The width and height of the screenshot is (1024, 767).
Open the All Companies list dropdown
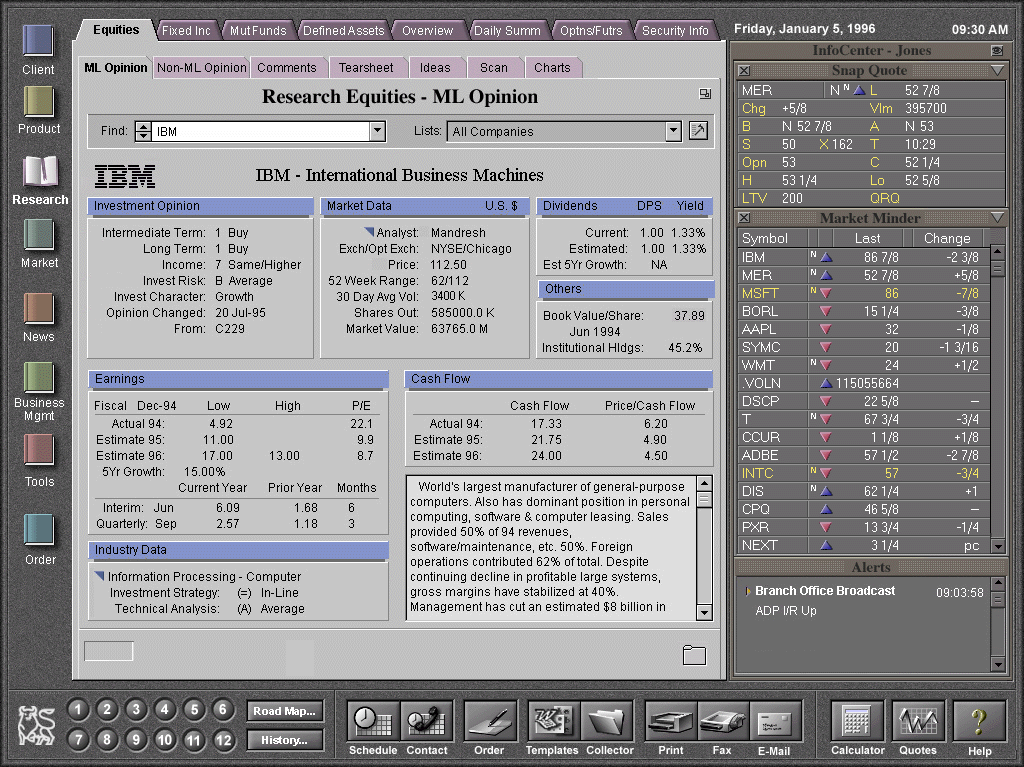673,131
